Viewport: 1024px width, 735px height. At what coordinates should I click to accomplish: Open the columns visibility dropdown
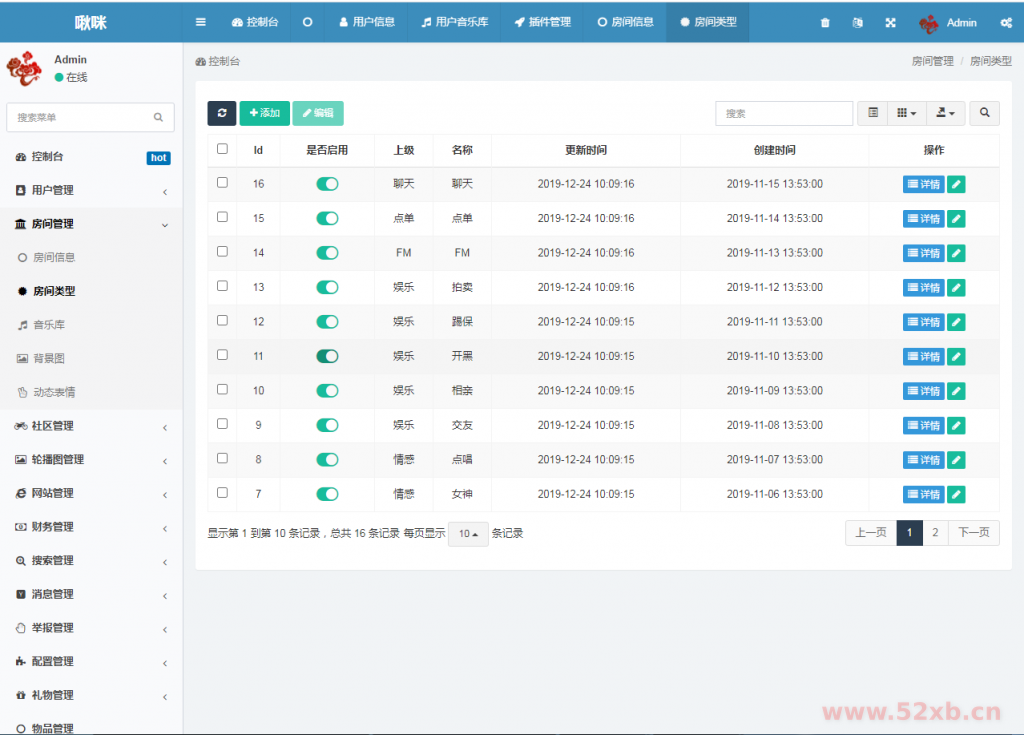click(x=906, y=113)
